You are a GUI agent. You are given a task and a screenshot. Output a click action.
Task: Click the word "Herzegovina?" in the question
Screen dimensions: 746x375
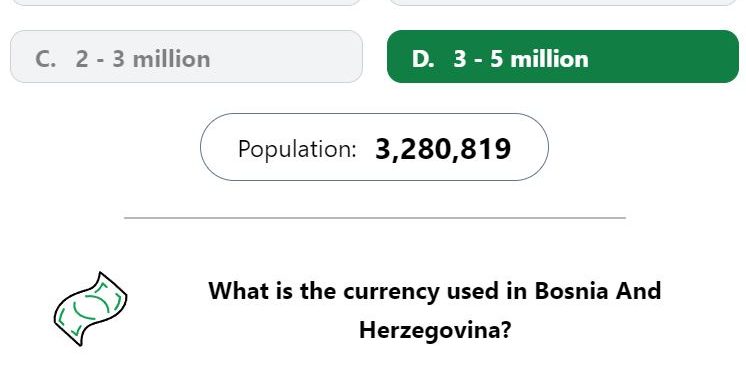click(435, 330)
